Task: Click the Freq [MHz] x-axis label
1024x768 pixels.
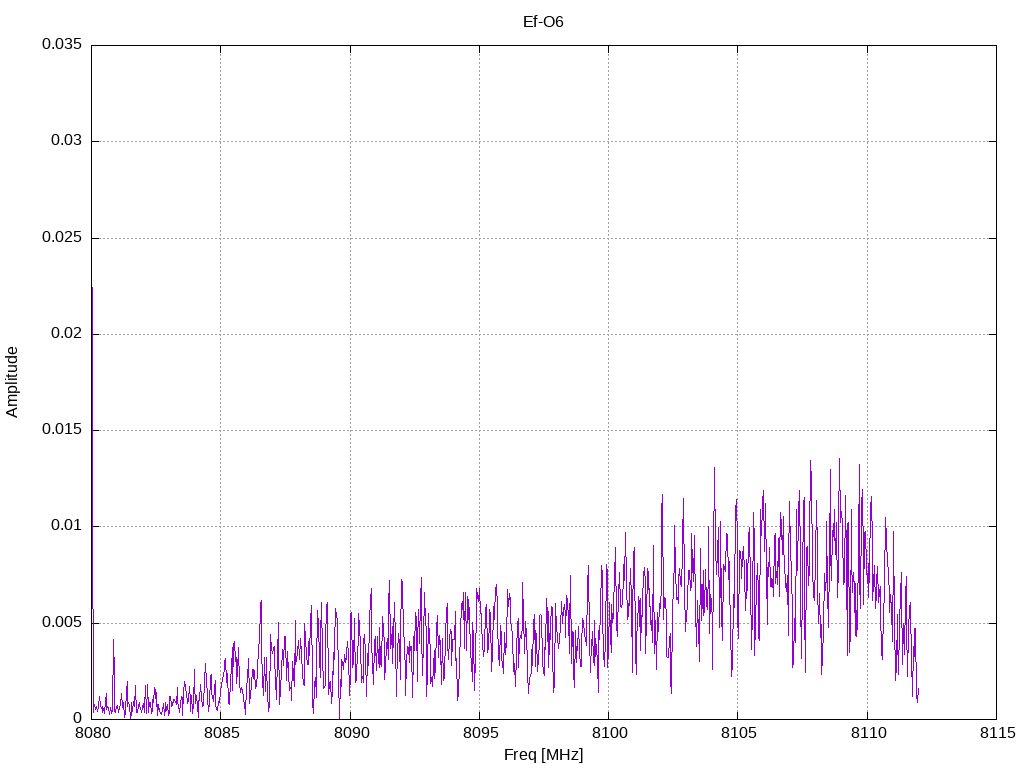Action: [x=543, y=755]
